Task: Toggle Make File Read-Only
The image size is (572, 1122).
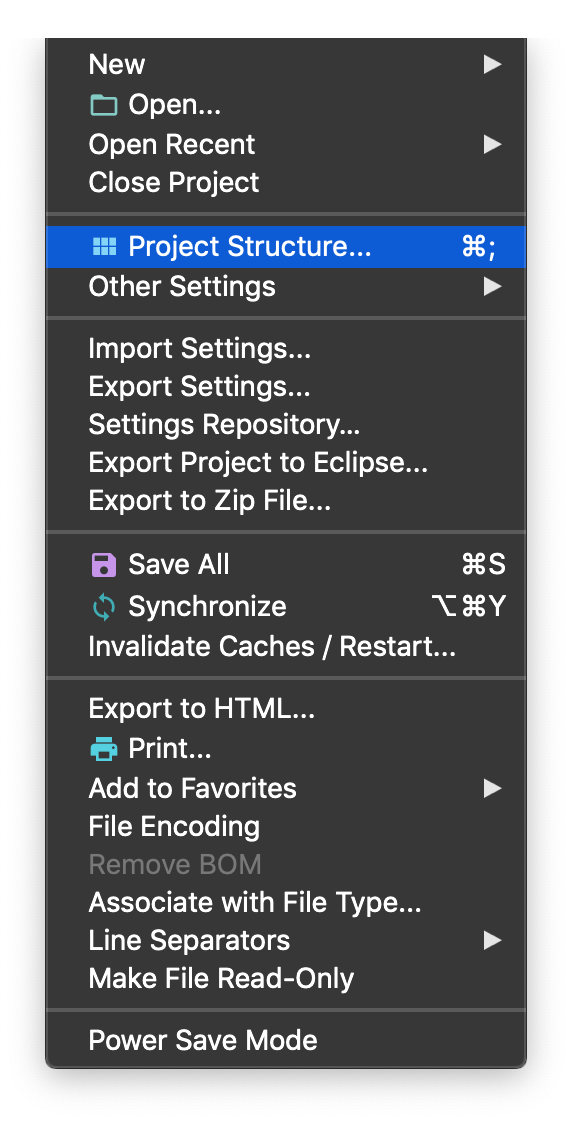Action: (x=286, y=979)
